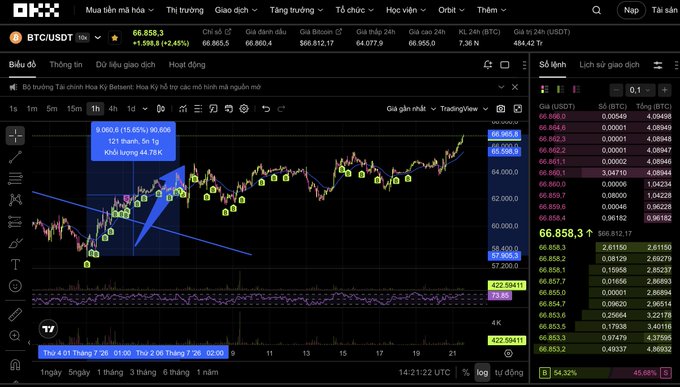680x387 pixels.
Task: Toggle log scale on chart
Action: [x=482, y=372]
